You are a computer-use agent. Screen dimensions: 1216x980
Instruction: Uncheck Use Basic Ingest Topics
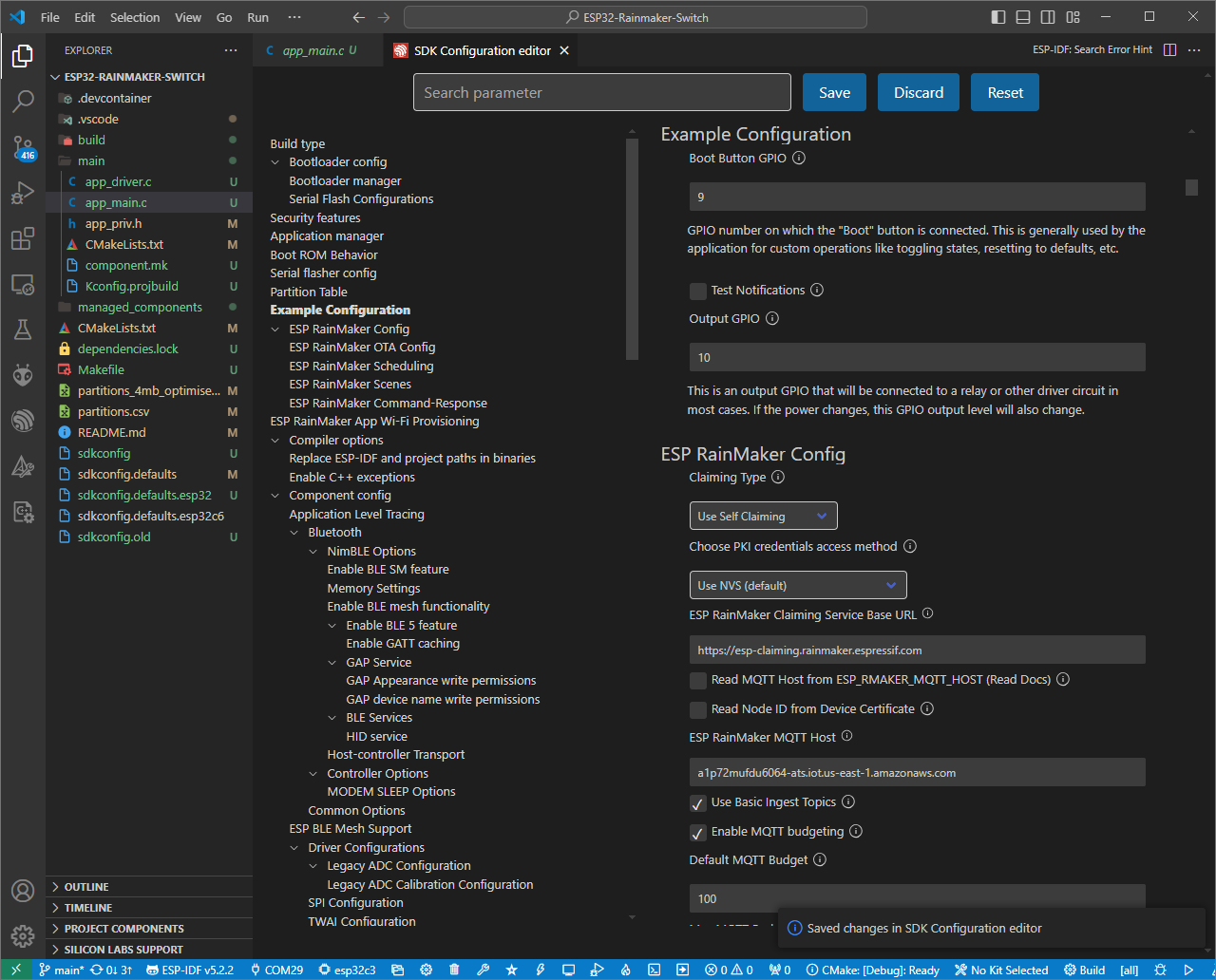coord(698,803)
